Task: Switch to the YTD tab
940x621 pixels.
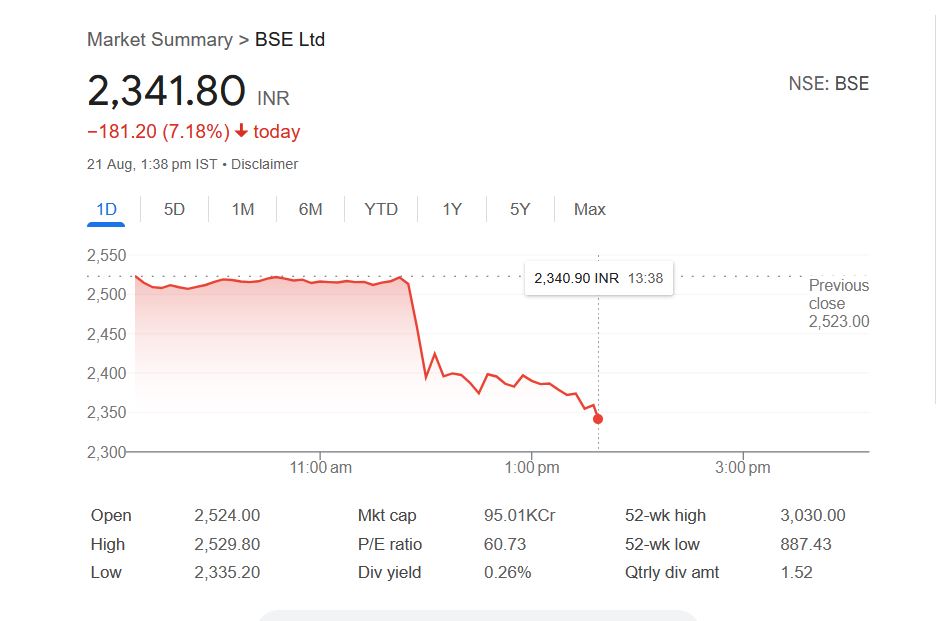Action: tap(381, 209)
